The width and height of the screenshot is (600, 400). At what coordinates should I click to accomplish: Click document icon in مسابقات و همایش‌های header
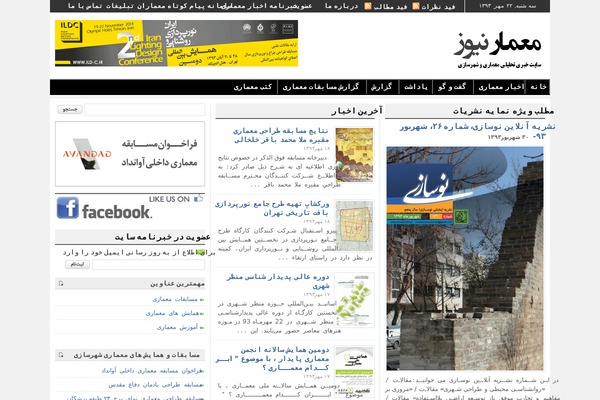coord(61,355)
